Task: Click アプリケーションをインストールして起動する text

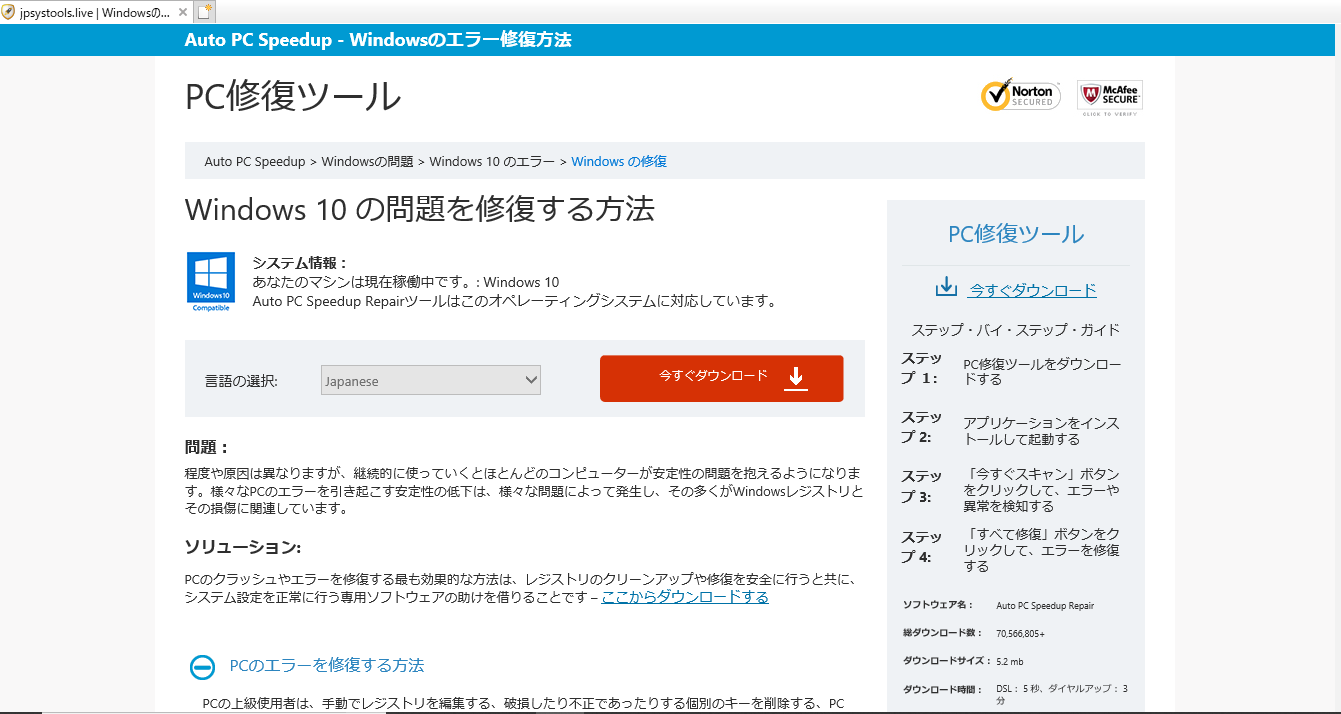Action: [x=1041, y=431]
